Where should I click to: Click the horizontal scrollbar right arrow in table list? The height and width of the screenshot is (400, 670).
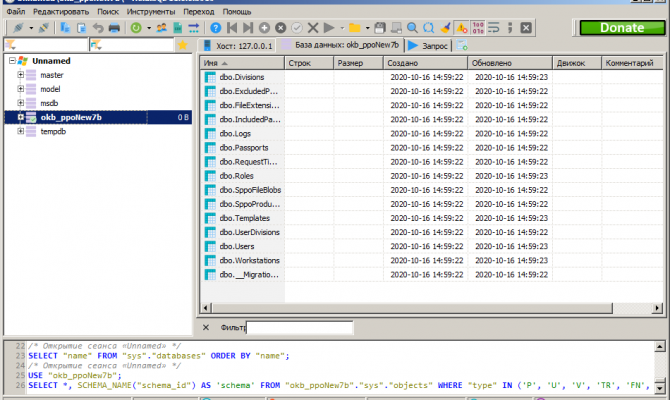point(658,308)
